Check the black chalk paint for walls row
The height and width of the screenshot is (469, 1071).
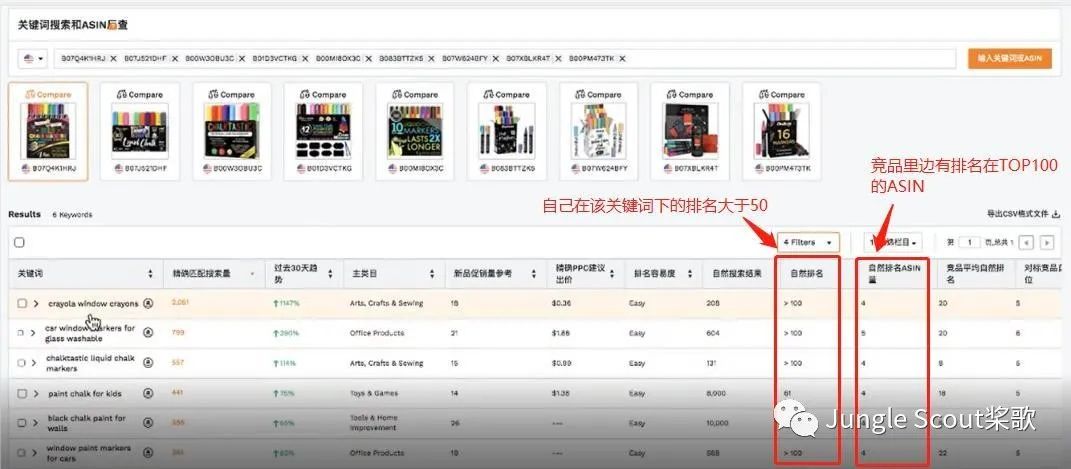[22, 423]
